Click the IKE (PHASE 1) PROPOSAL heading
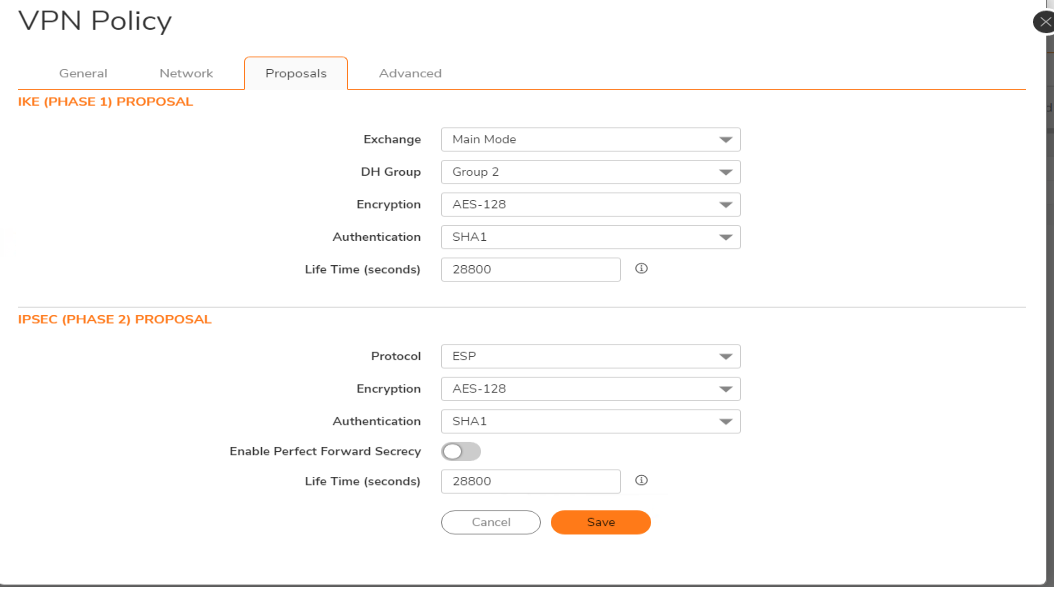This screenshot has height=590, width=1054. pyautogui.click(x=106, y=102)
